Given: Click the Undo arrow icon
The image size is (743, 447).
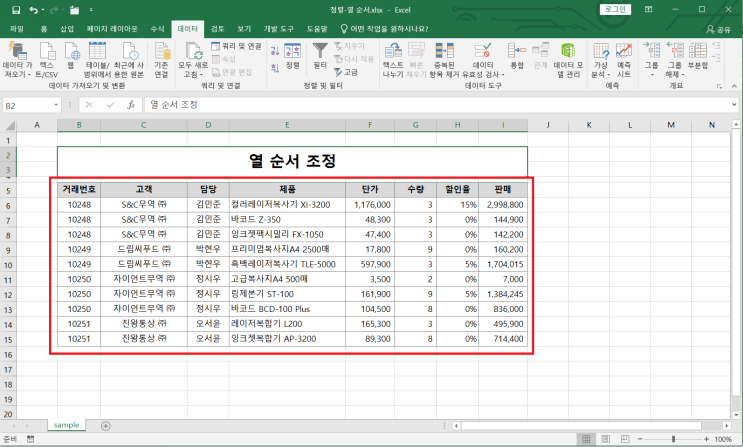Looking at the screenshot, I should [x=33, y=10].
